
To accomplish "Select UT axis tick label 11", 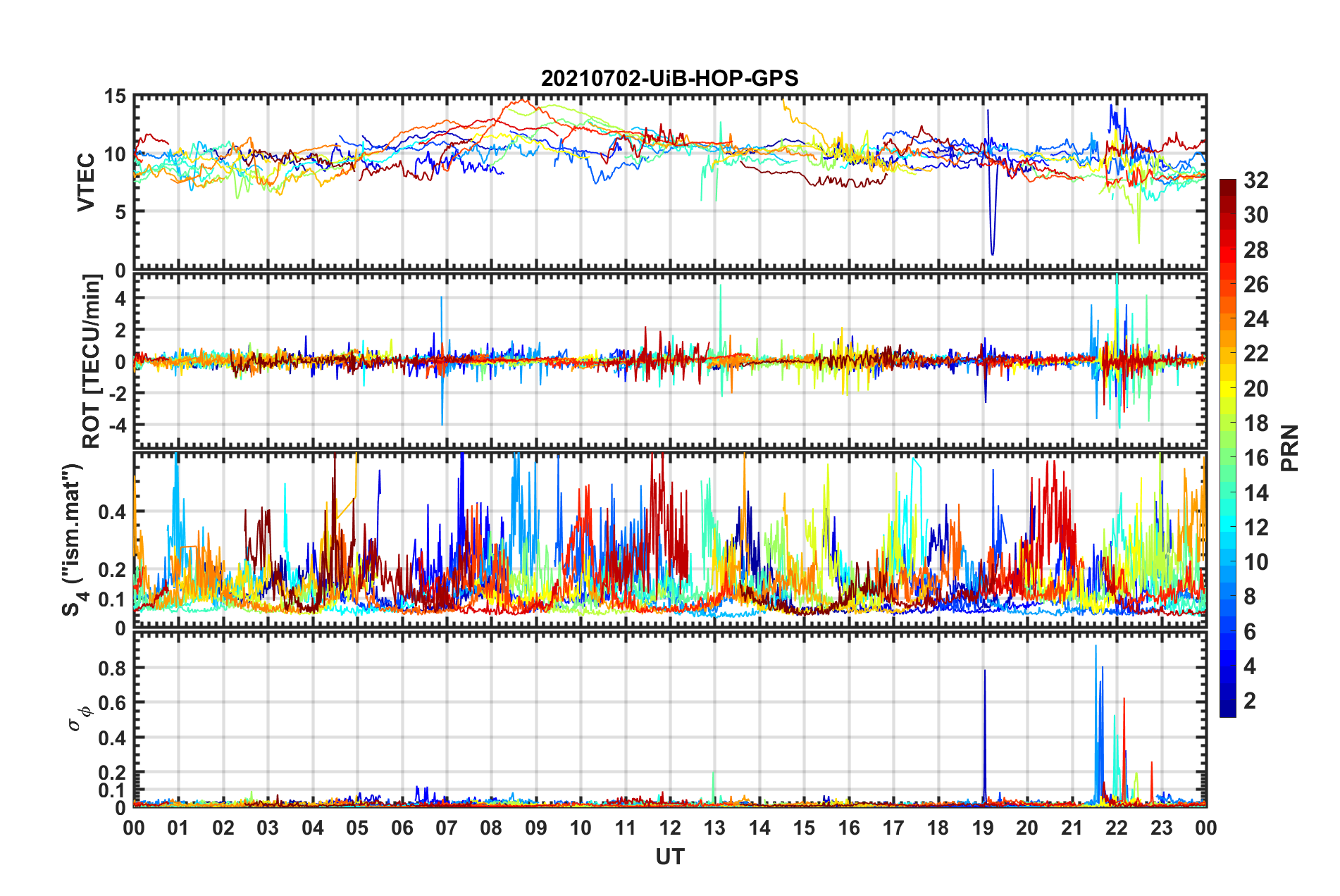I will click(626, 828).
